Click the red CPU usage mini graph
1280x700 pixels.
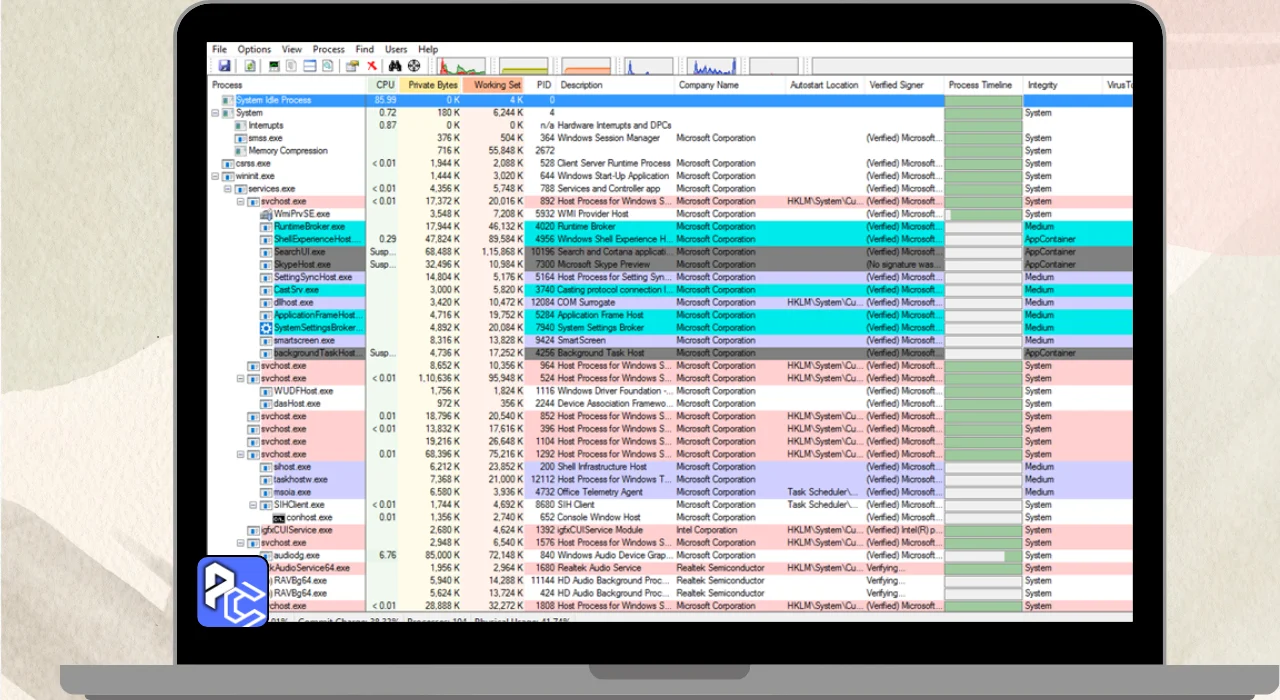click(x=456, y=67)
